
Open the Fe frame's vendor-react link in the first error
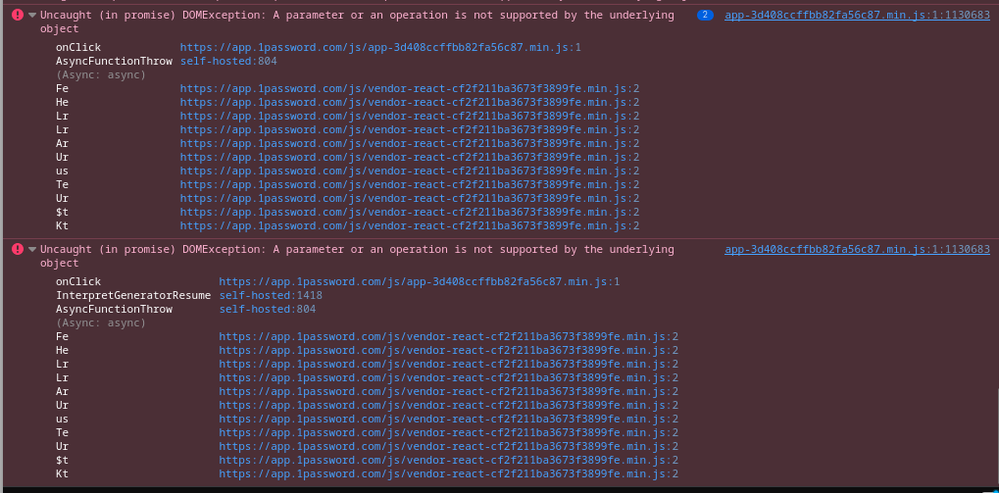409,89
